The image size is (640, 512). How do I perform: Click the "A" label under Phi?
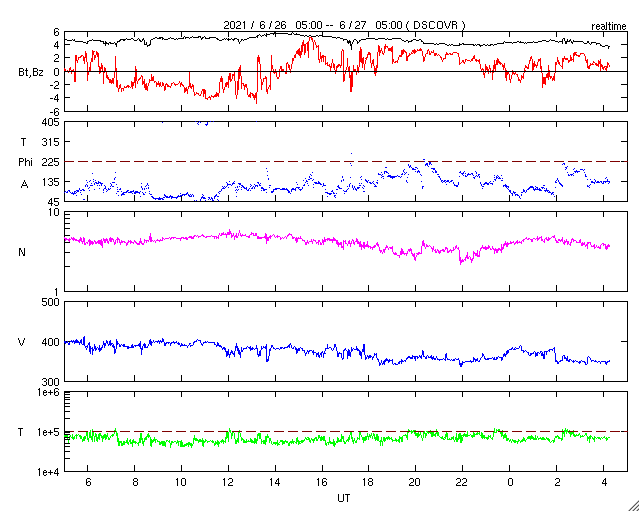point(24,185)
